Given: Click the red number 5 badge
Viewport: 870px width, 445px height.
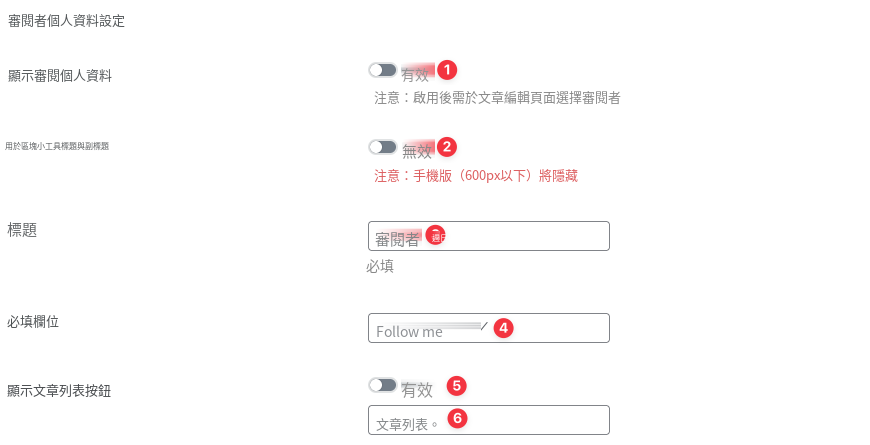Looking at the screenshot, I should tap(457, 386).
